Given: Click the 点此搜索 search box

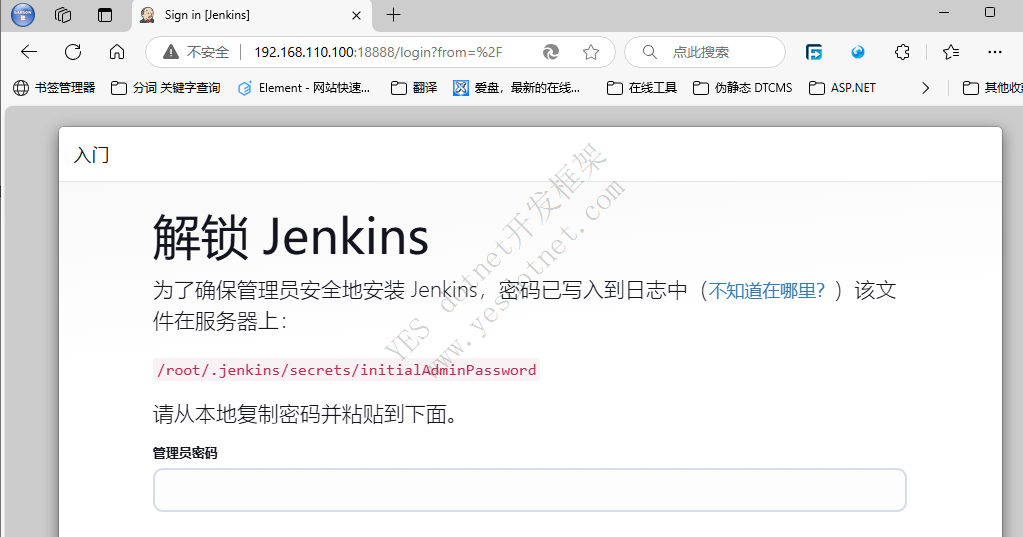Looking at the screenshot, I should coord(705,52).
